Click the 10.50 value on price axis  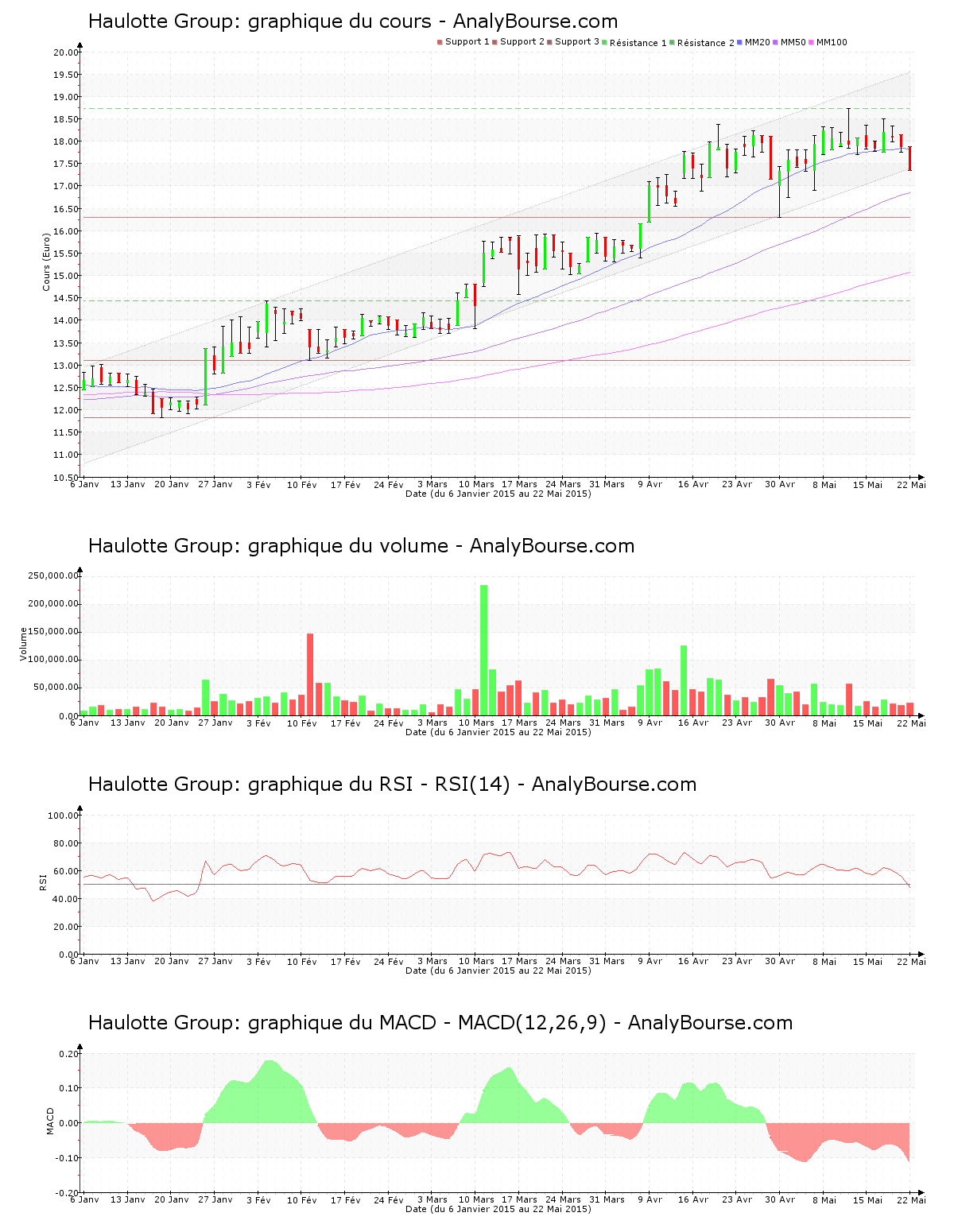point(66,478)
